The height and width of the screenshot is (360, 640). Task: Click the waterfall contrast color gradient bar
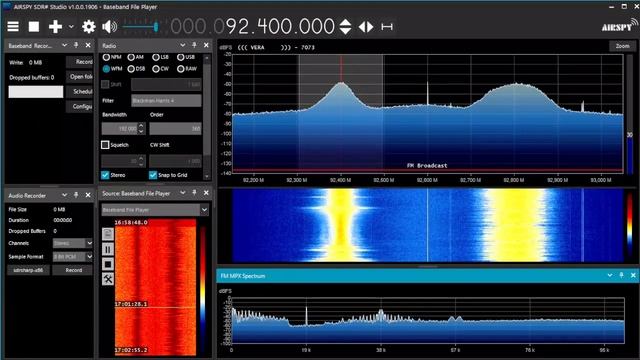click(630, 225)
